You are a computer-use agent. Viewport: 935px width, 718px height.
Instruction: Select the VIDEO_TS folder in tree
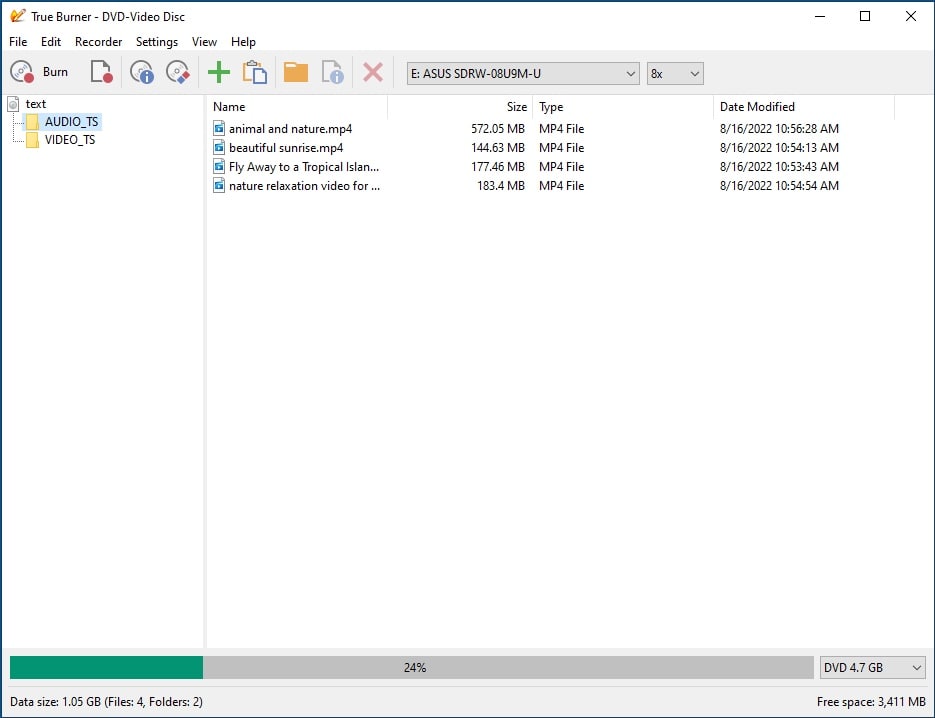[69, 140]
